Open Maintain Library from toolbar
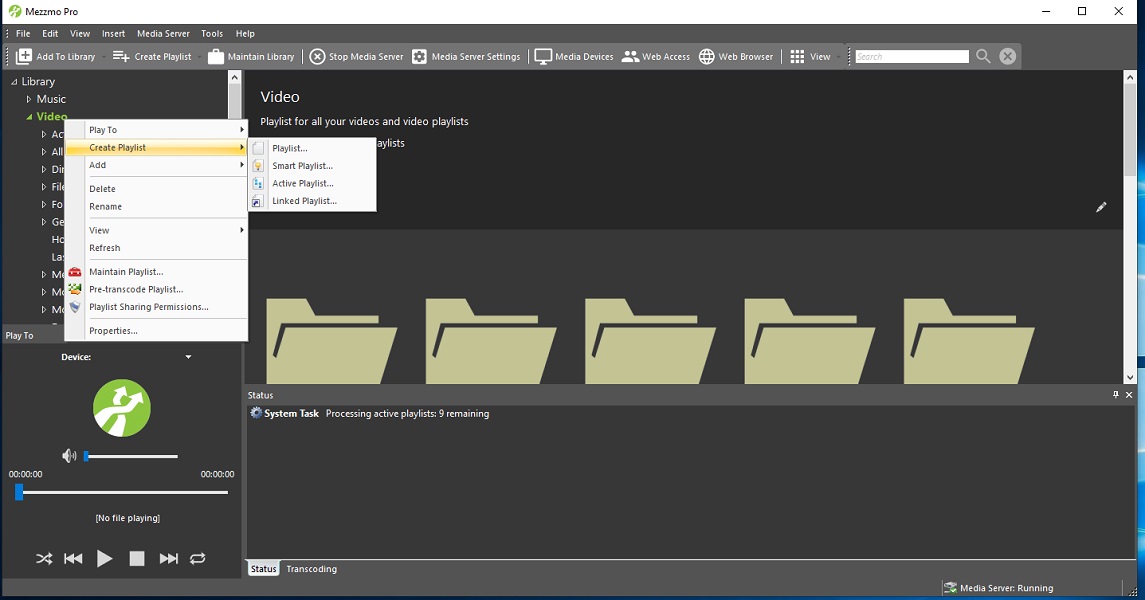1145x600 pixels. pos(215,56)
